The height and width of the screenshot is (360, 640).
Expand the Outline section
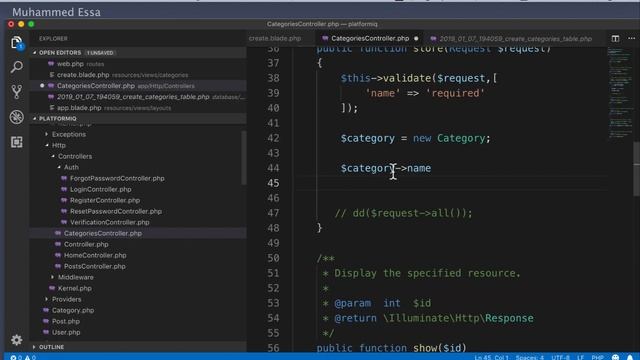click(51, 347)
